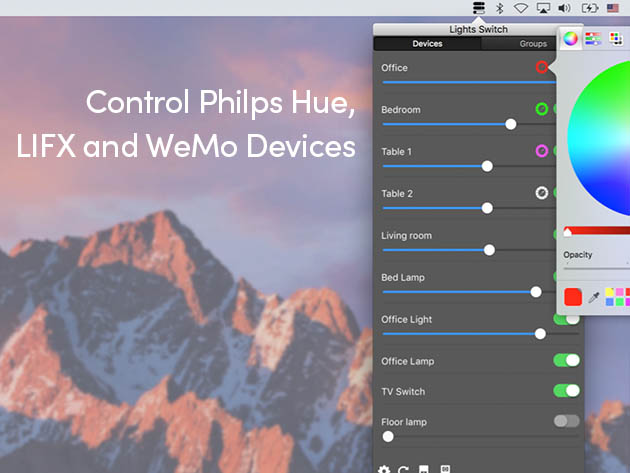The height and width of the screenshot is (473, 630).
Task: Pick a hue in the color wheel
Action: 599,139
